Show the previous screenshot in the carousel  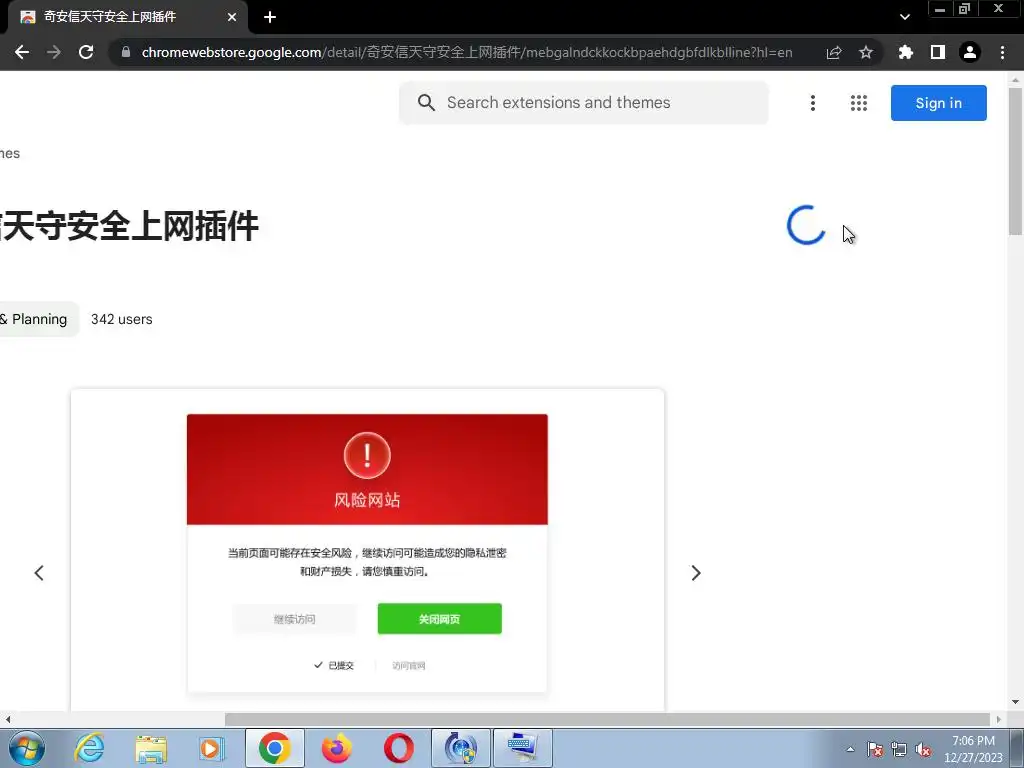tap(39, 573)
